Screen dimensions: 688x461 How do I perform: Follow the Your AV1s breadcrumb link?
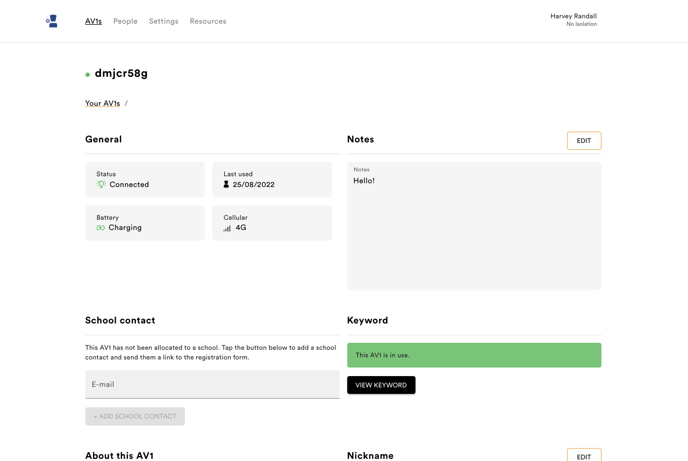point(102,103)
